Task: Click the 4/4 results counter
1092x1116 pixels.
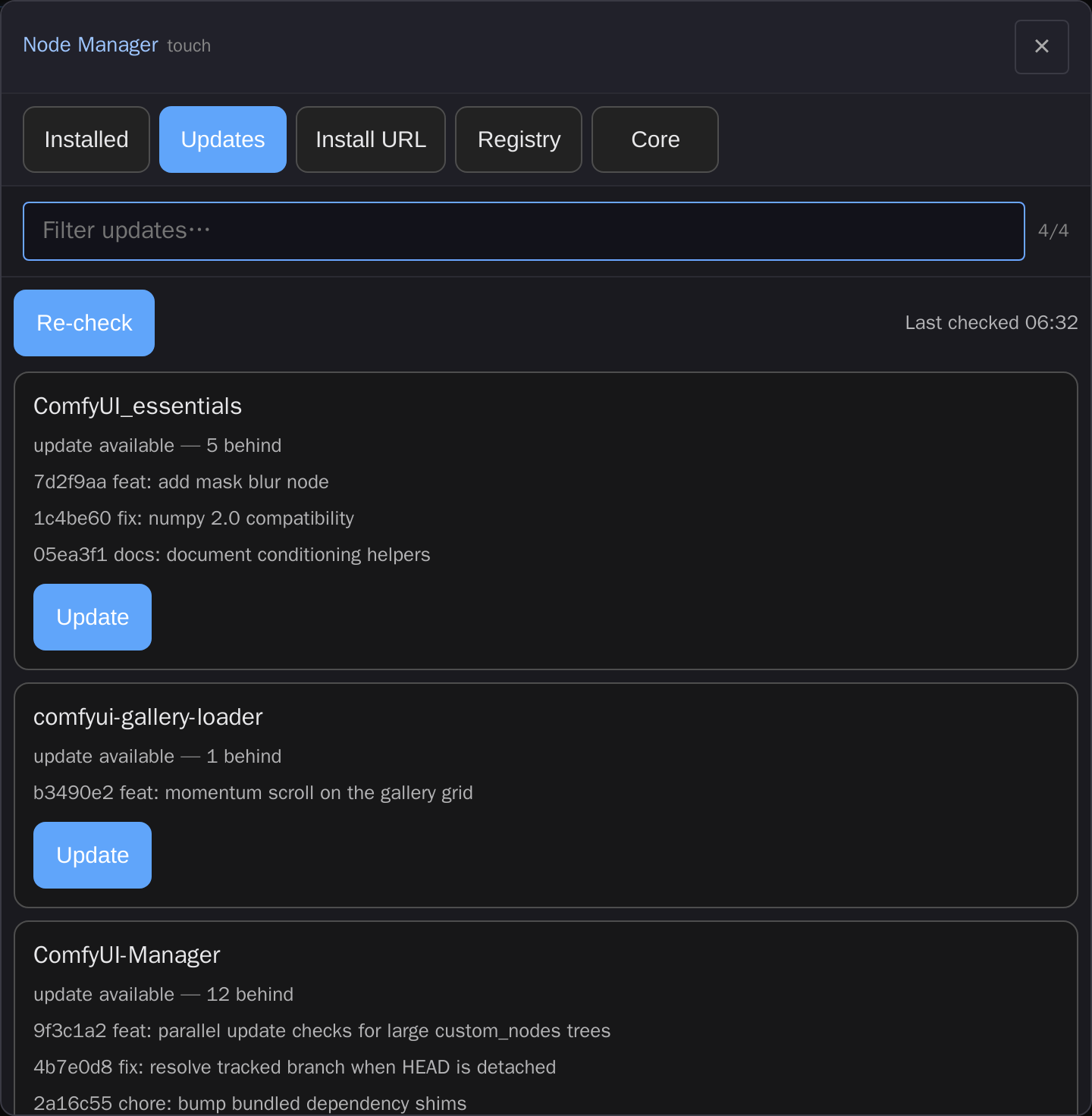Action: click(1053, 231)
